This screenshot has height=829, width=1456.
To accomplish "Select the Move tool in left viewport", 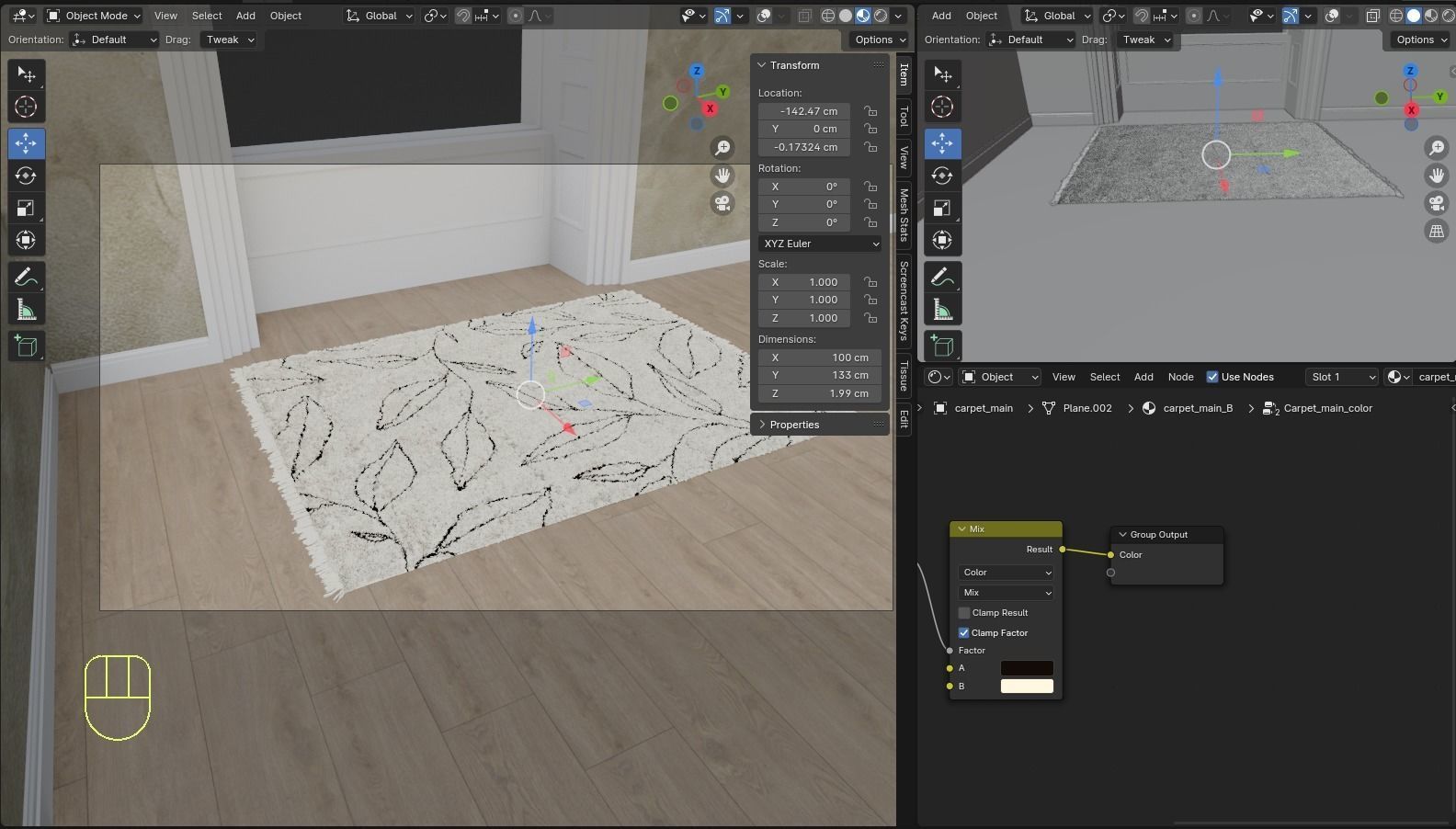I will tap(26, 143).
